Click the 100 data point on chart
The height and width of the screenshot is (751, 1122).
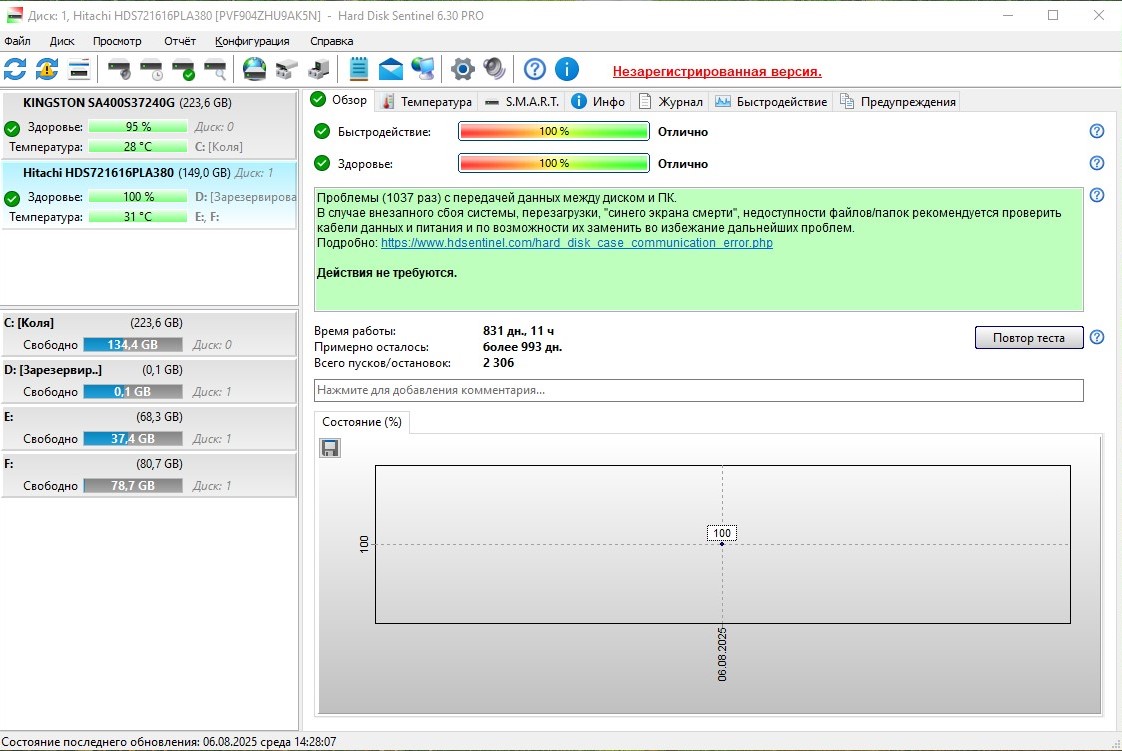click(722, 544)
